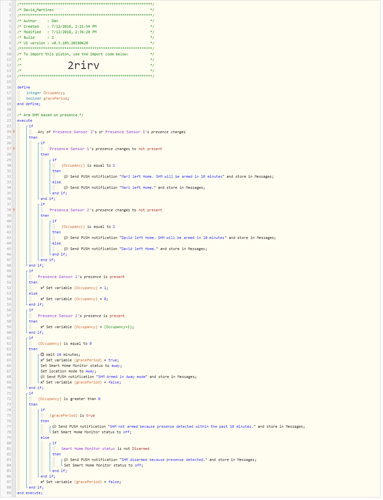
Task: Click the 'end execute;' line
Action: click(x=30, y=493)
